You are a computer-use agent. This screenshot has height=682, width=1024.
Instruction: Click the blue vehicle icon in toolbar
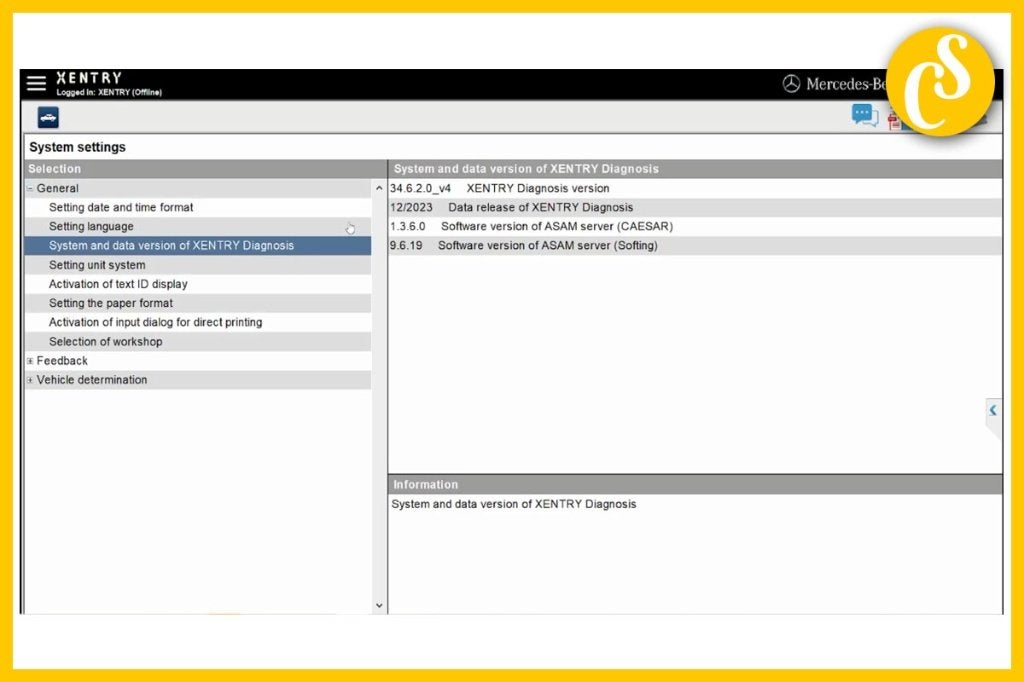point(48,118)
